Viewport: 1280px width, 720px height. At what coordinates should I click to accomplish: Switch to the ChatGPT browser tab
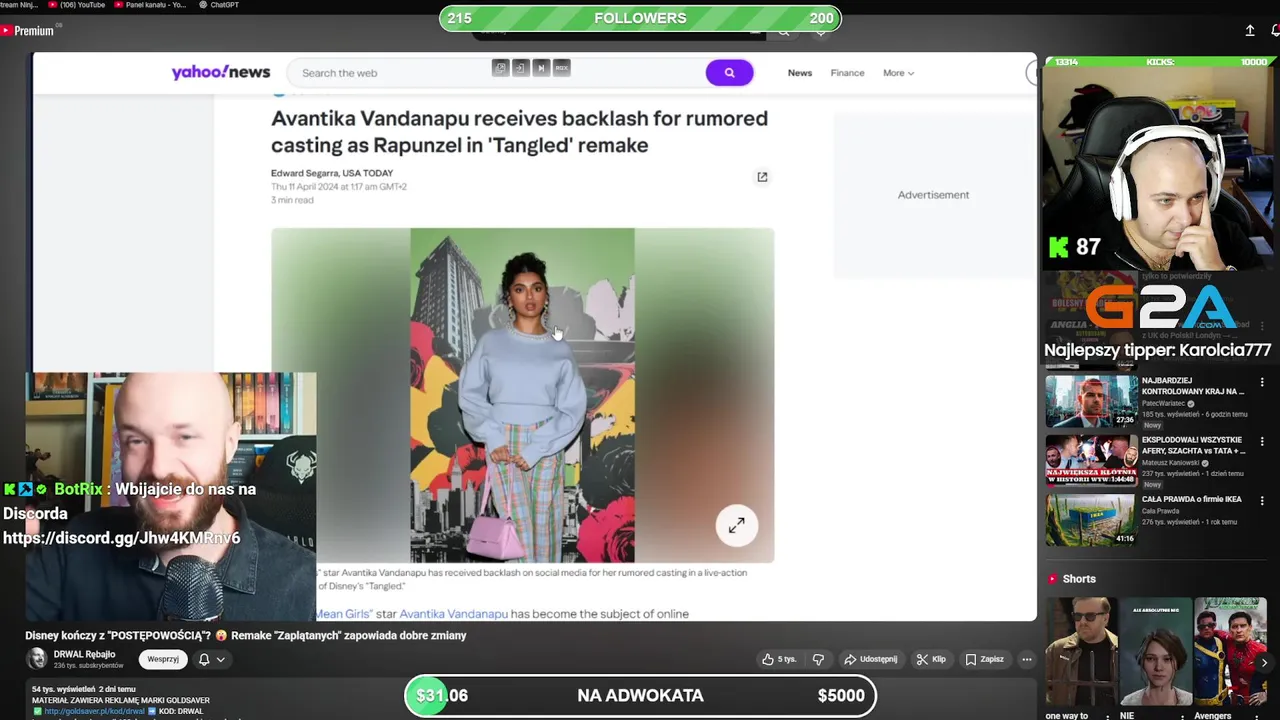pyautogui.click(x=219, y=5)
